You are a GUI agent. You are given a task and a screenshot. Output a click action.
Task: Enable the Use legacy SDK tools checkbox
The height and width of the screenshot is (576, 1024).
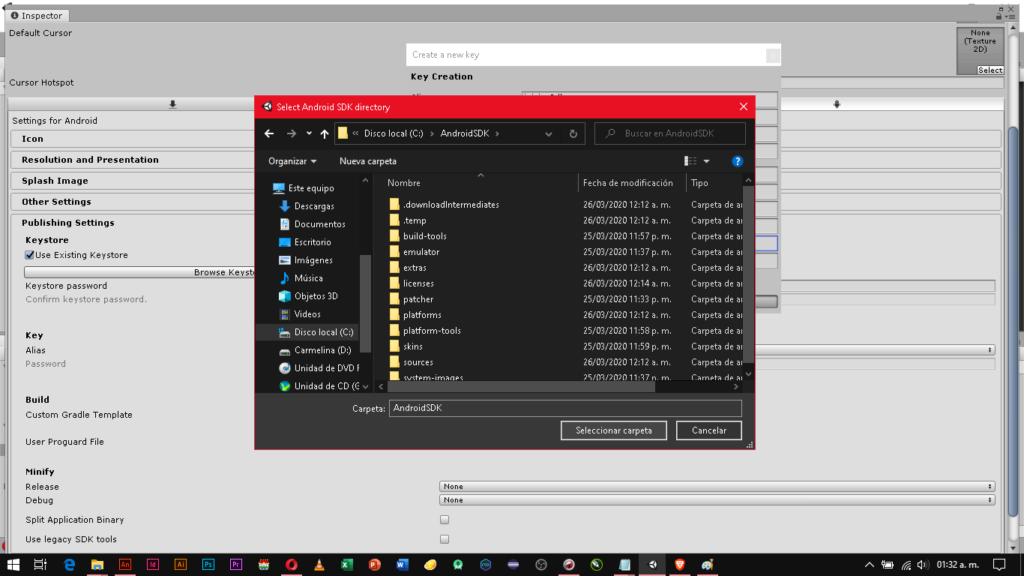[444, 539]
